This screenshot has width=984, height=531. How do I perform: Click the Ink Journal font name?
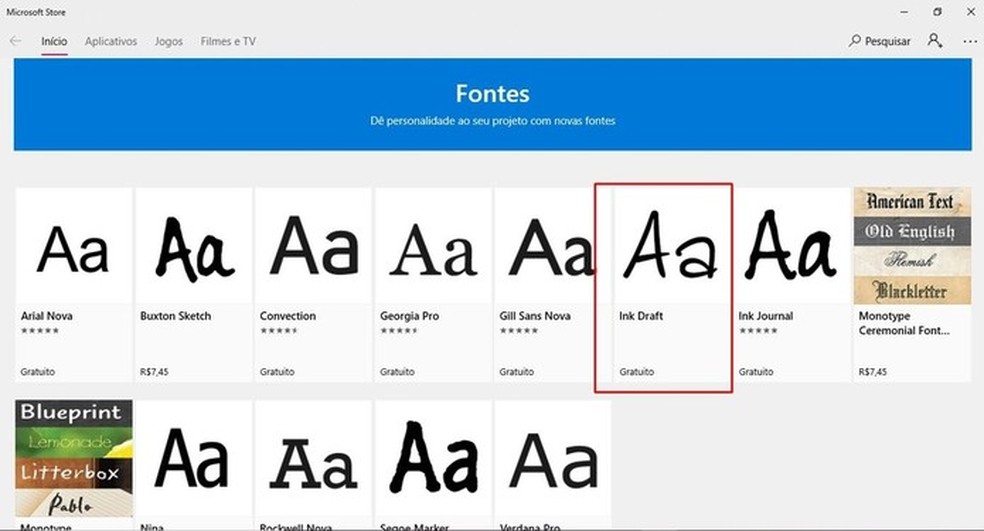766,316
